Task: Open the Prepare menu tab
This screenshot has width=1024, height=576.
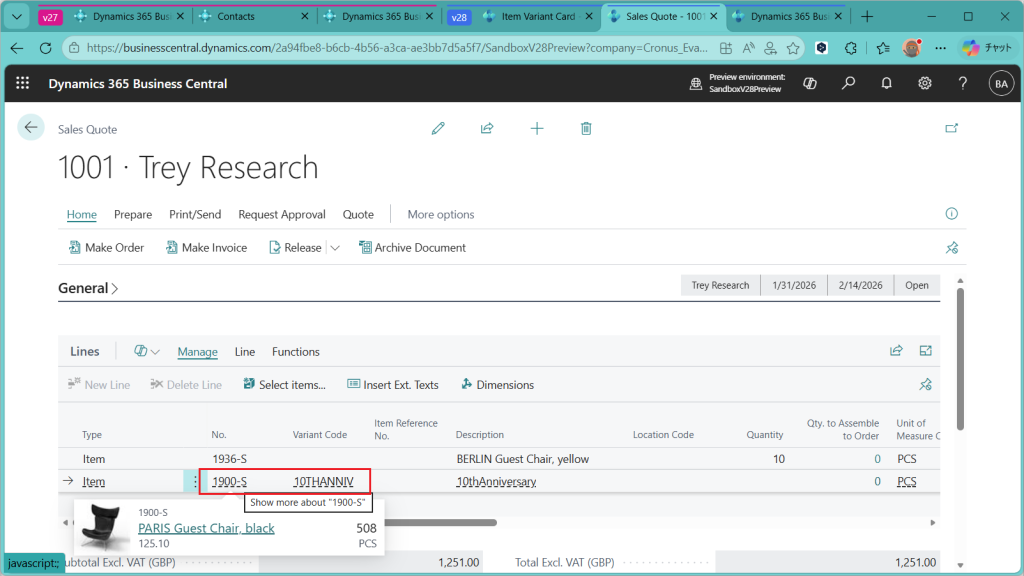Action: click(x=133, y=214)
